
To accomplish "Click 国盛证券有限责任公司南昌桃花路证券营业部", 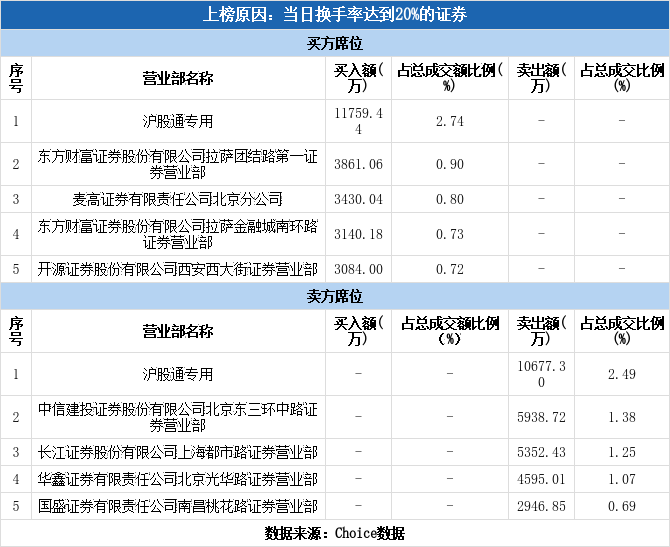I will (178, 506).
